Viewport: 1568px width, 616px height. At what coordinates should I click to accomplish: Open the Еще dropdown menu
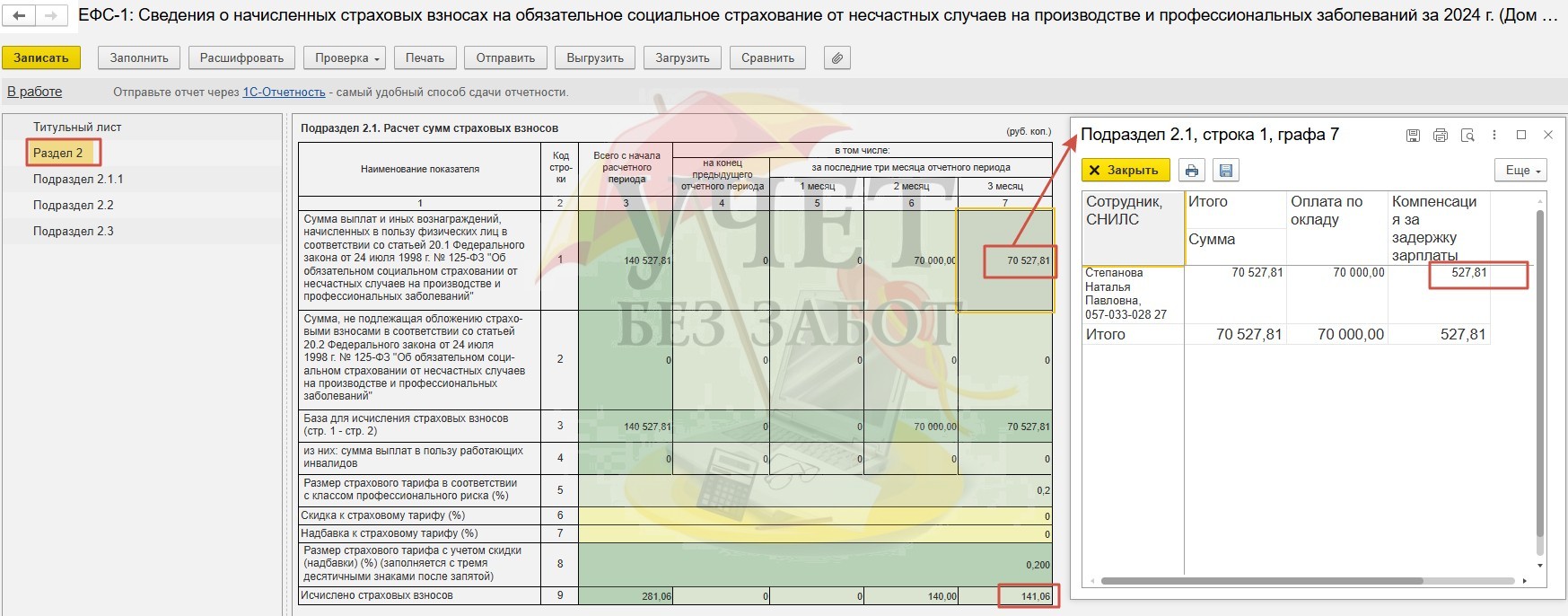click(x=1523, y=171)
